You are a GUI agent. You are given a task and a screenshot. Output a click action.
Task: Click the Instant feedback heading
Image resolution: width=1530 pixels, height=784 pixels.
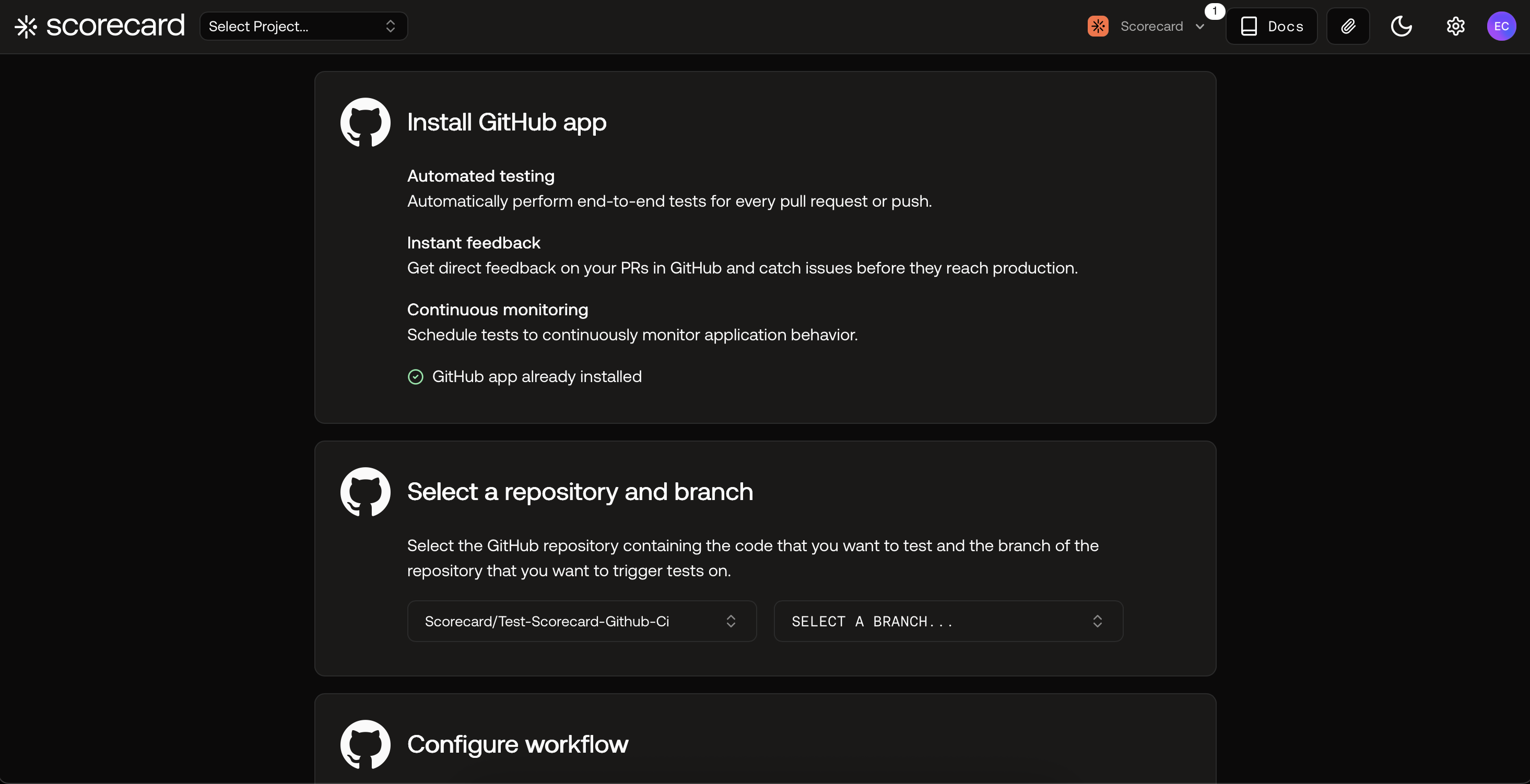pos(474,243)
